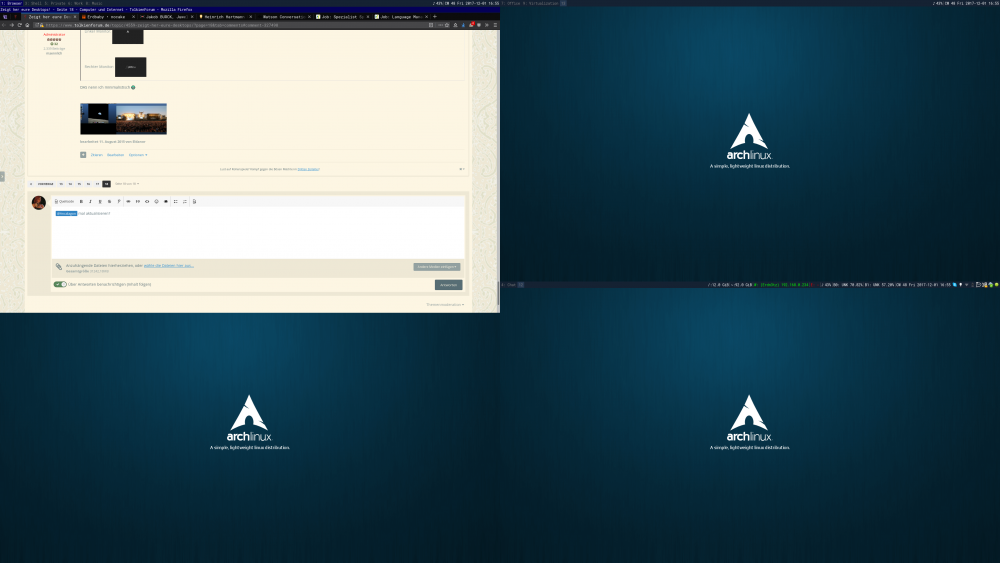Click the user avatar beside the reply editor
The width and height of the screenshot is (1000, 563).
pos(39,203)
